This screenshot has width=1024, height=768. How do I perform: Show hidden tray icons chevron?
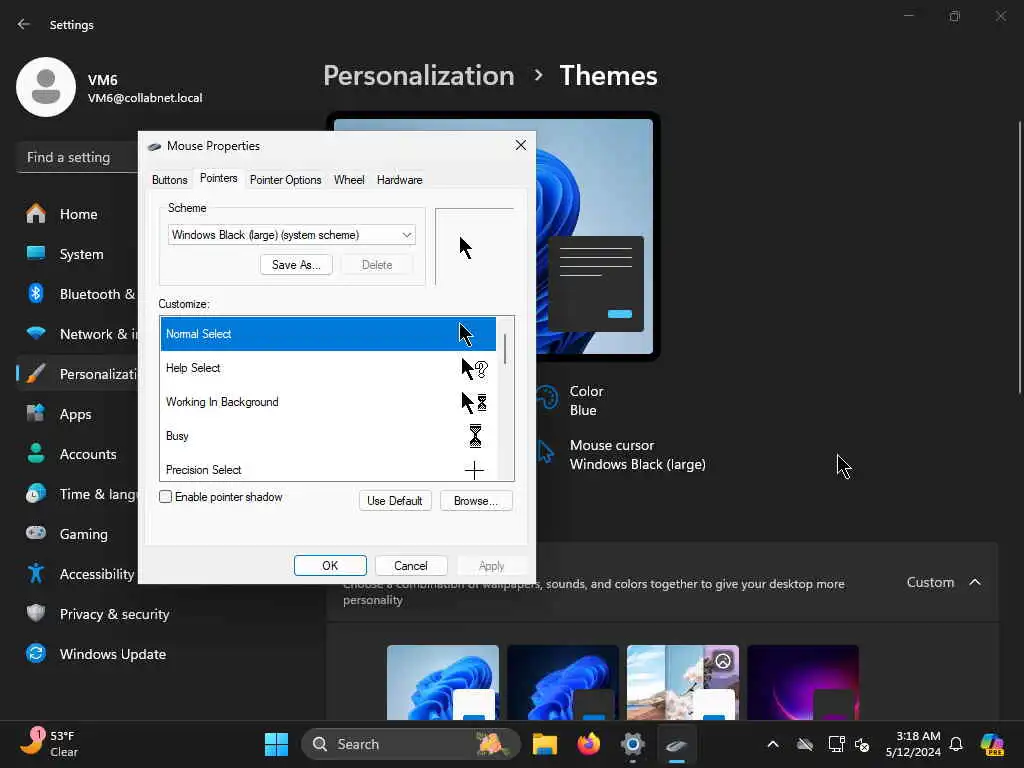pyautogui.click(x=773, y=744)
